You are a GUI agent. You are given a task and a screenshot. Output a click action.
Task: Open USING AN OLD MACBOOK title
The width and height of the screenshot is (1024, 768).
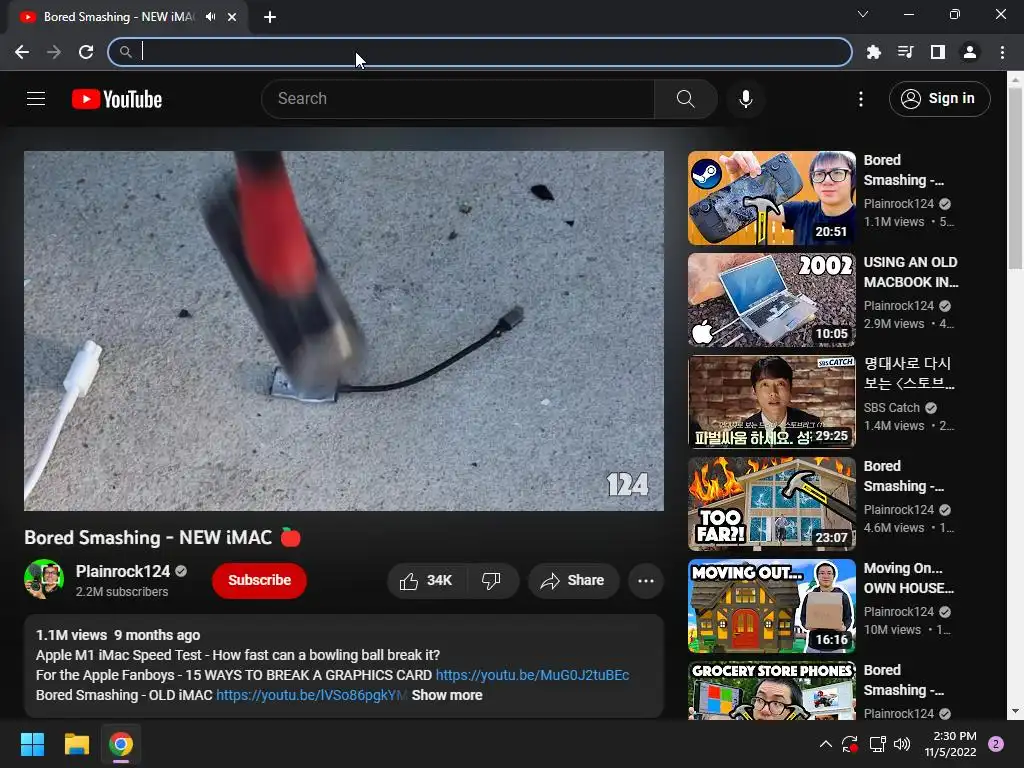click(x=910, y=272)
